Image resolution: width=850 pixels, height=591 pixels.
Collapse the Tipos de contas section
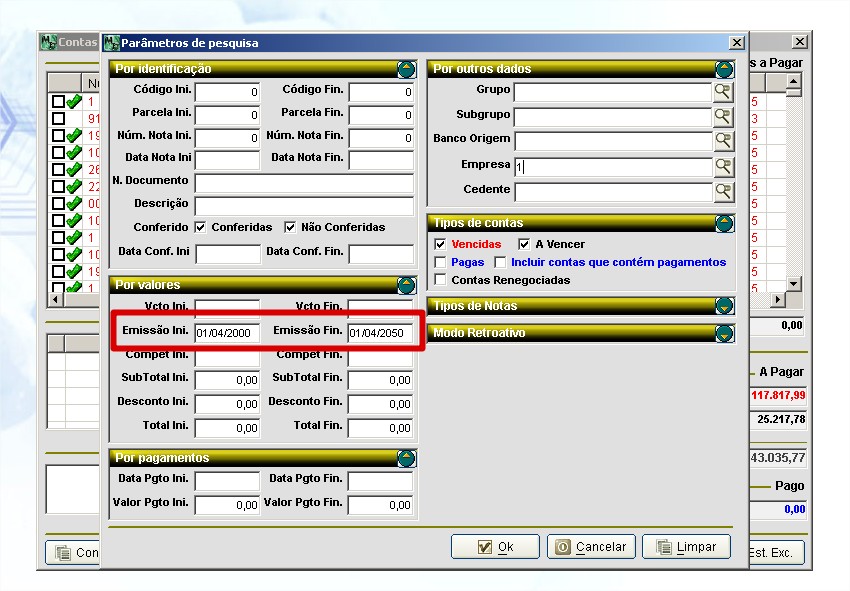pyautogui.click(x=725, y=223)
